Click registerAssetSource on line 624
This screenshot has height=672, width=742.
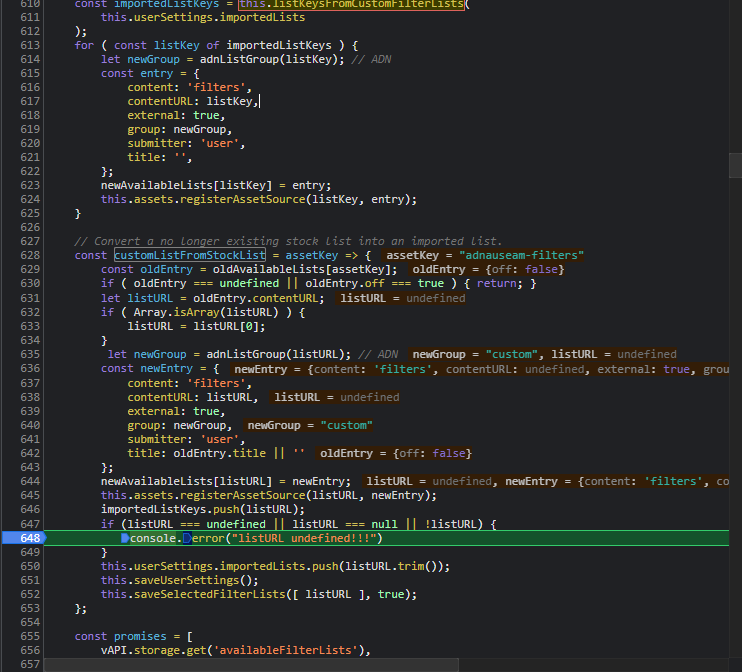(x=242, y=199)
